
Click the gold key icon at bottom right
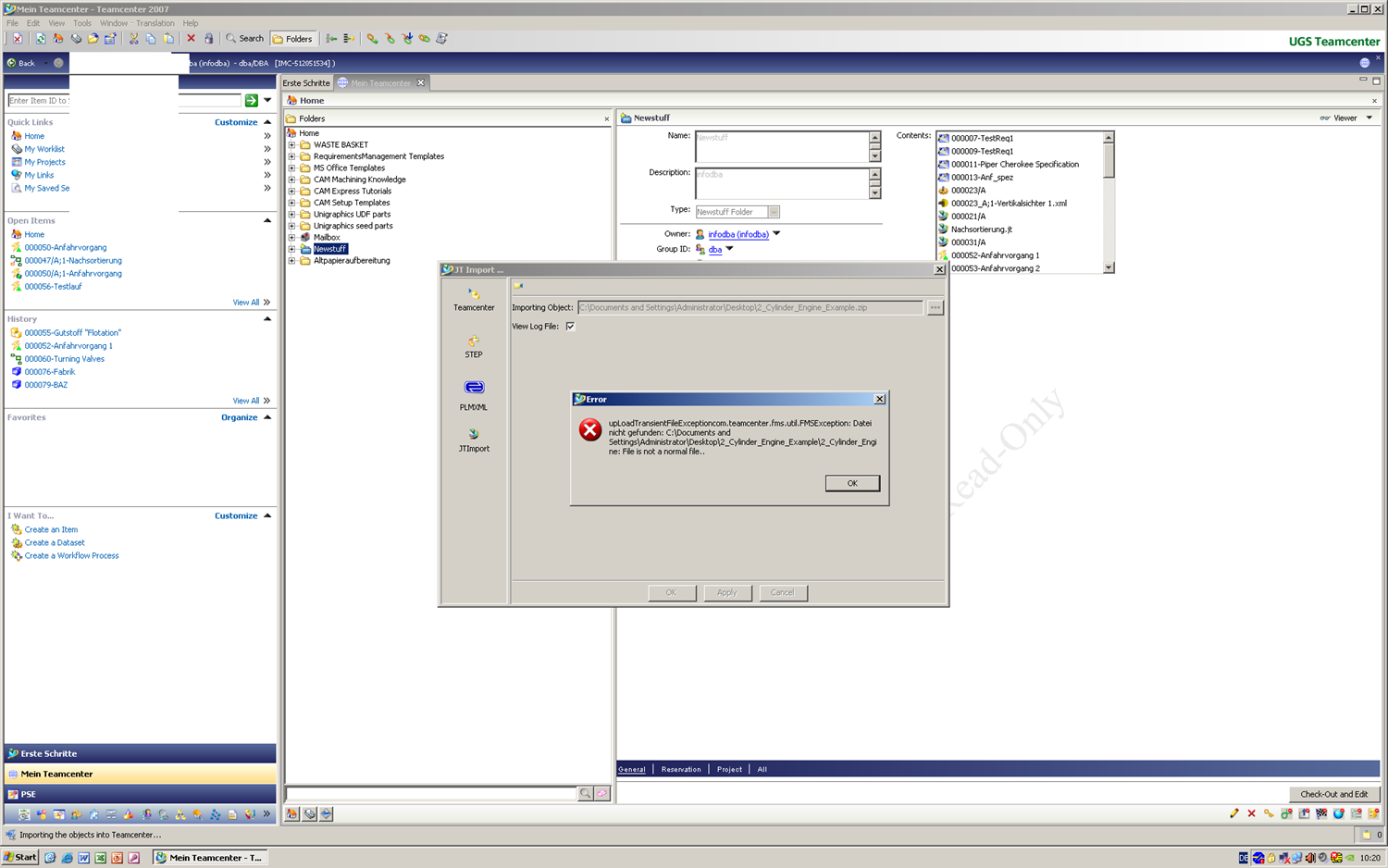point(1269,813)
